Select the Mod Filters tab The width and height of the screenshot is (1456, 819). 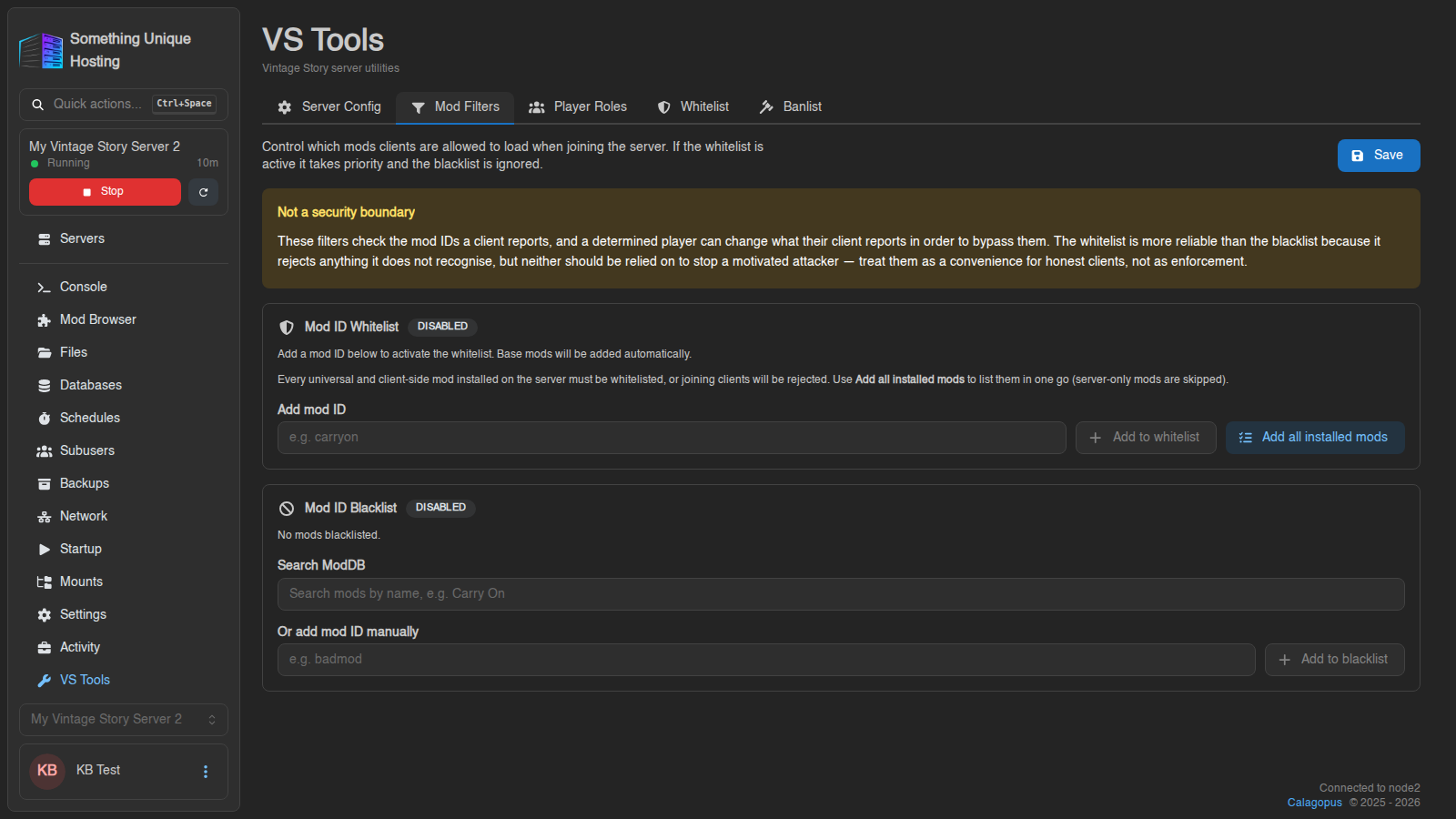coord(455,107)
